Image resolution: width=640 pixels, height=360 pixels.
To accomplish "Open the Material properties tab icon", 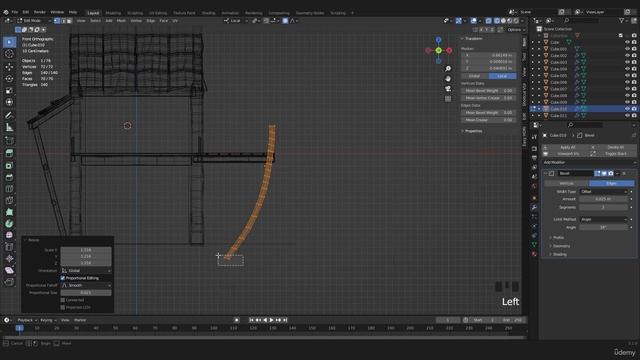I will (534, 254).
